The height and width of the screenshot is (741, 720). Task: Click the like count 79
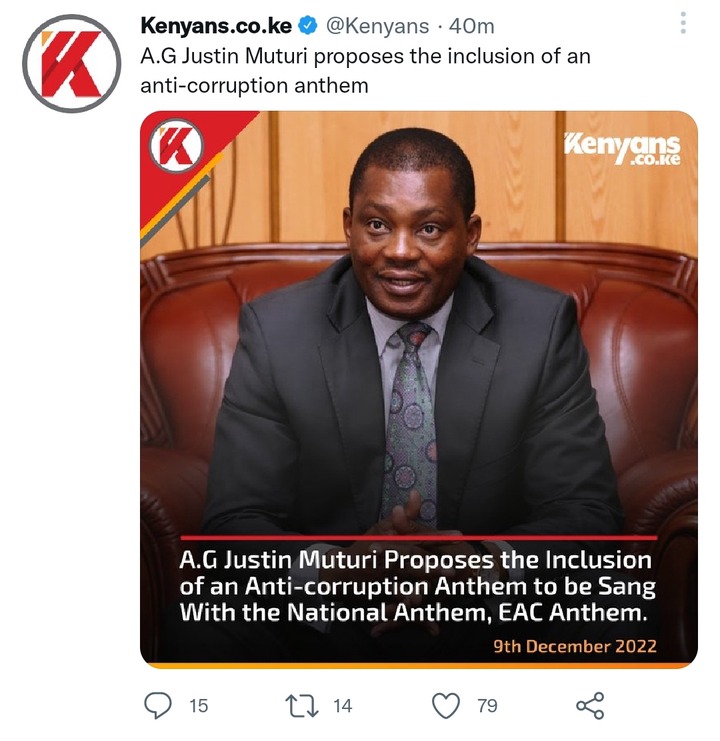pos(488,706)
